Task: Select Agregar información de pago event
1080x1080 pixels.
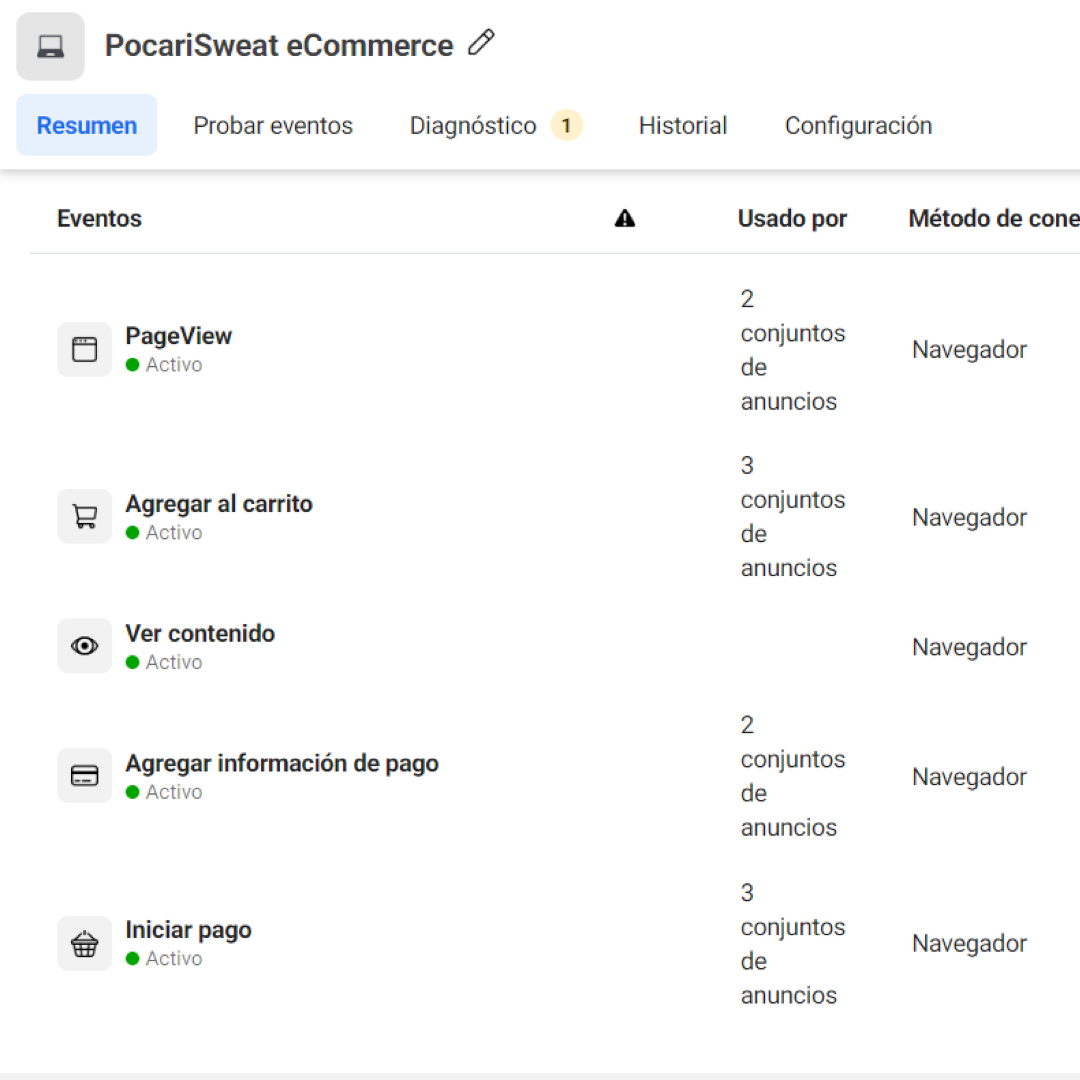Action: point(282,763)
